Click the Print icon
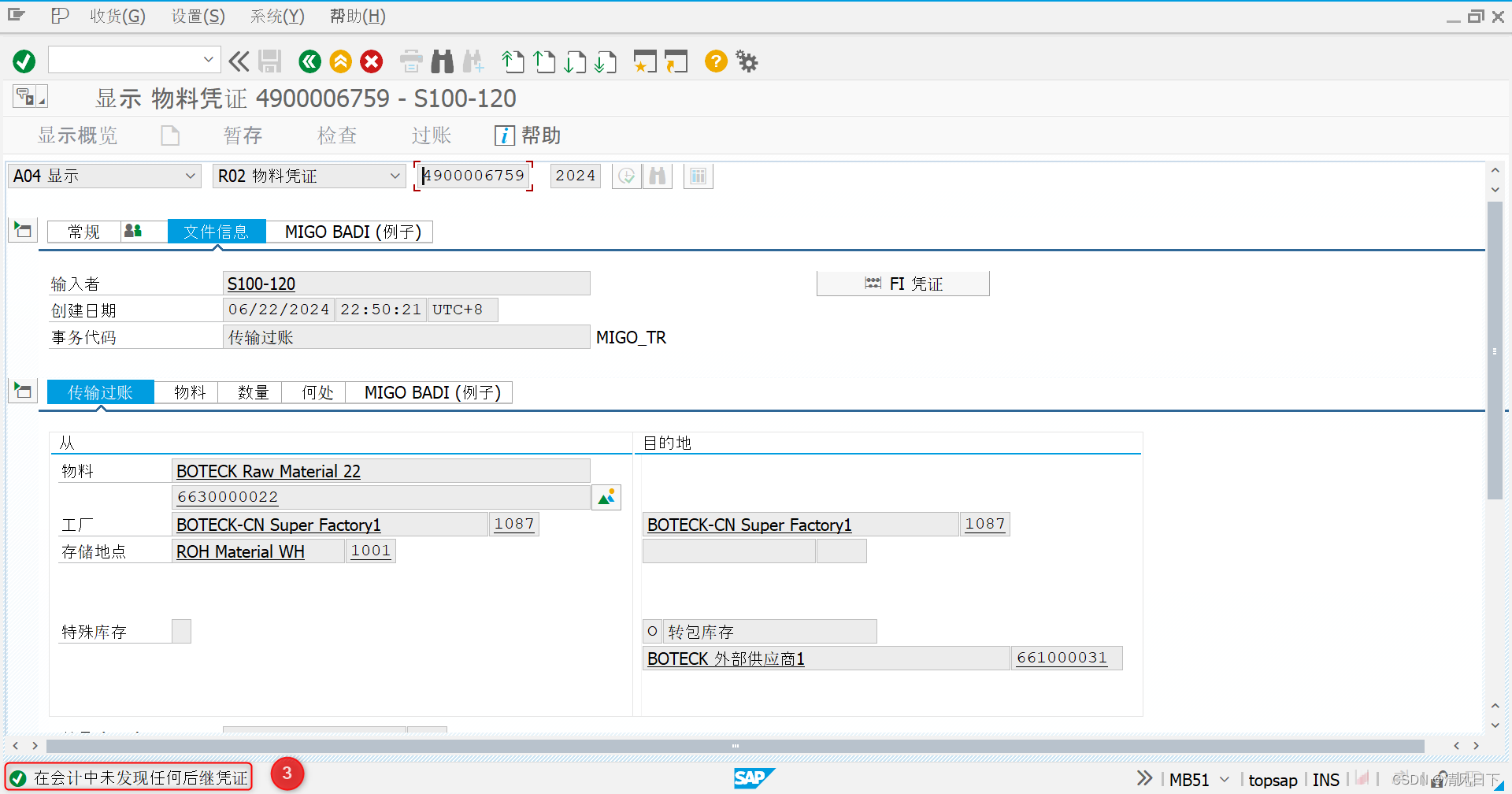 [411, 61]
